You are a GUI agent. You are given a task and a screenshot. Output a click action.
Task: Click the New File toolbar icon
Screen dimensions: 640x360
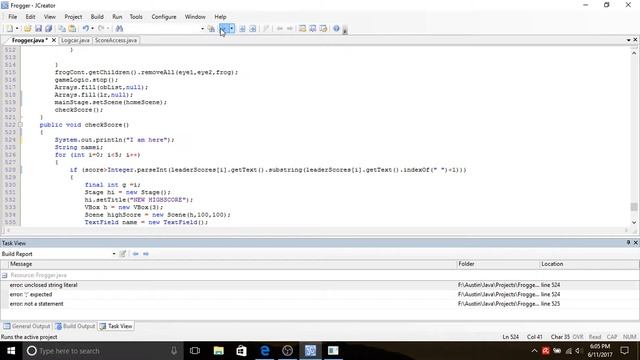coord(9,29)
